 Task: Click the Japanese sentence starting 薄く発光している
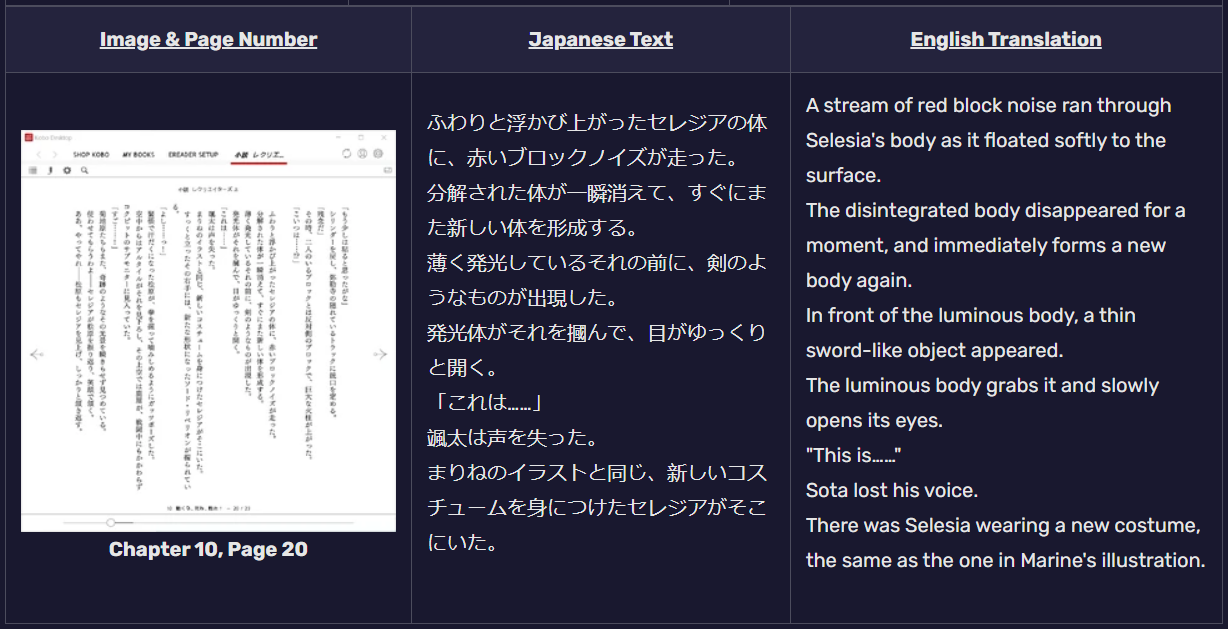[x=597, y=281]
